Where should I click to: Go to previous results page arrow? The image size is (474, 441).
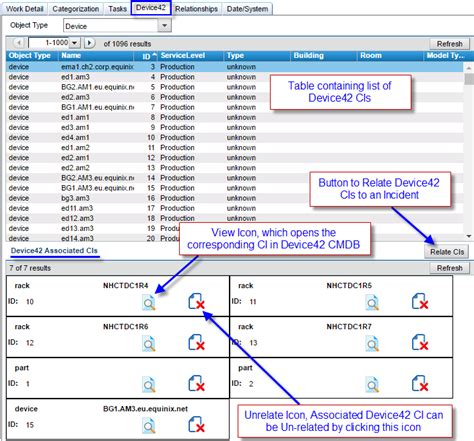[x=19, y=43]
